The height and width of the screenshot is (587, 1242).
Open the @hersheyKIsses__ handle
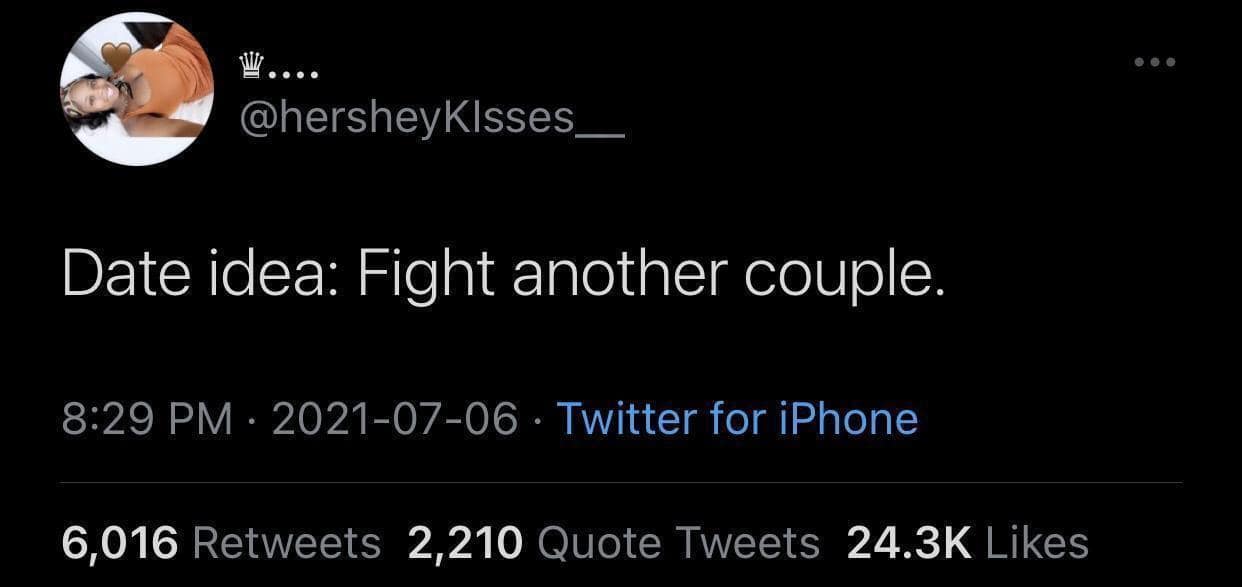pos(432,120)
